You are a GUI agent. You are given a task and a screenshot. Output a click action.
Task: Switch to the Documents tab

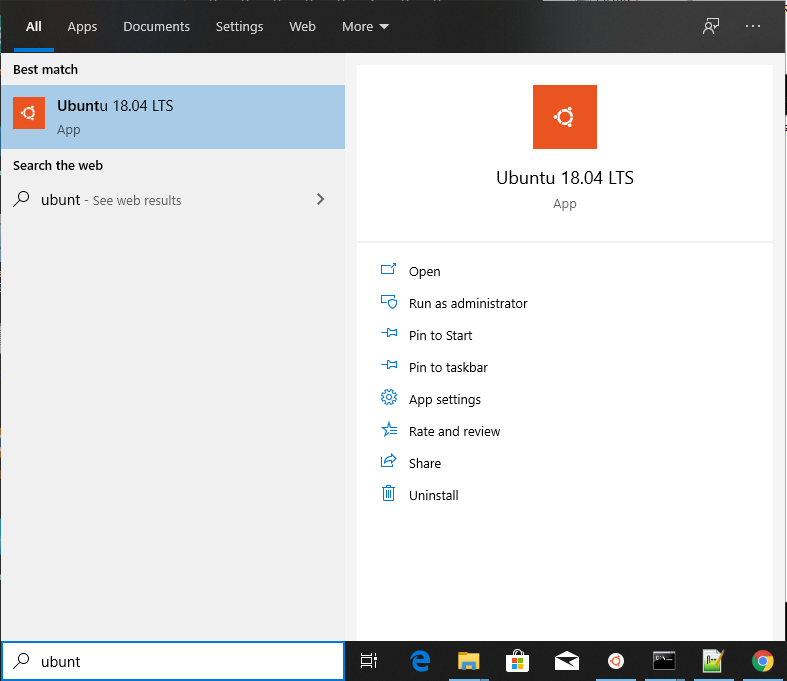(x=156, y=27)
